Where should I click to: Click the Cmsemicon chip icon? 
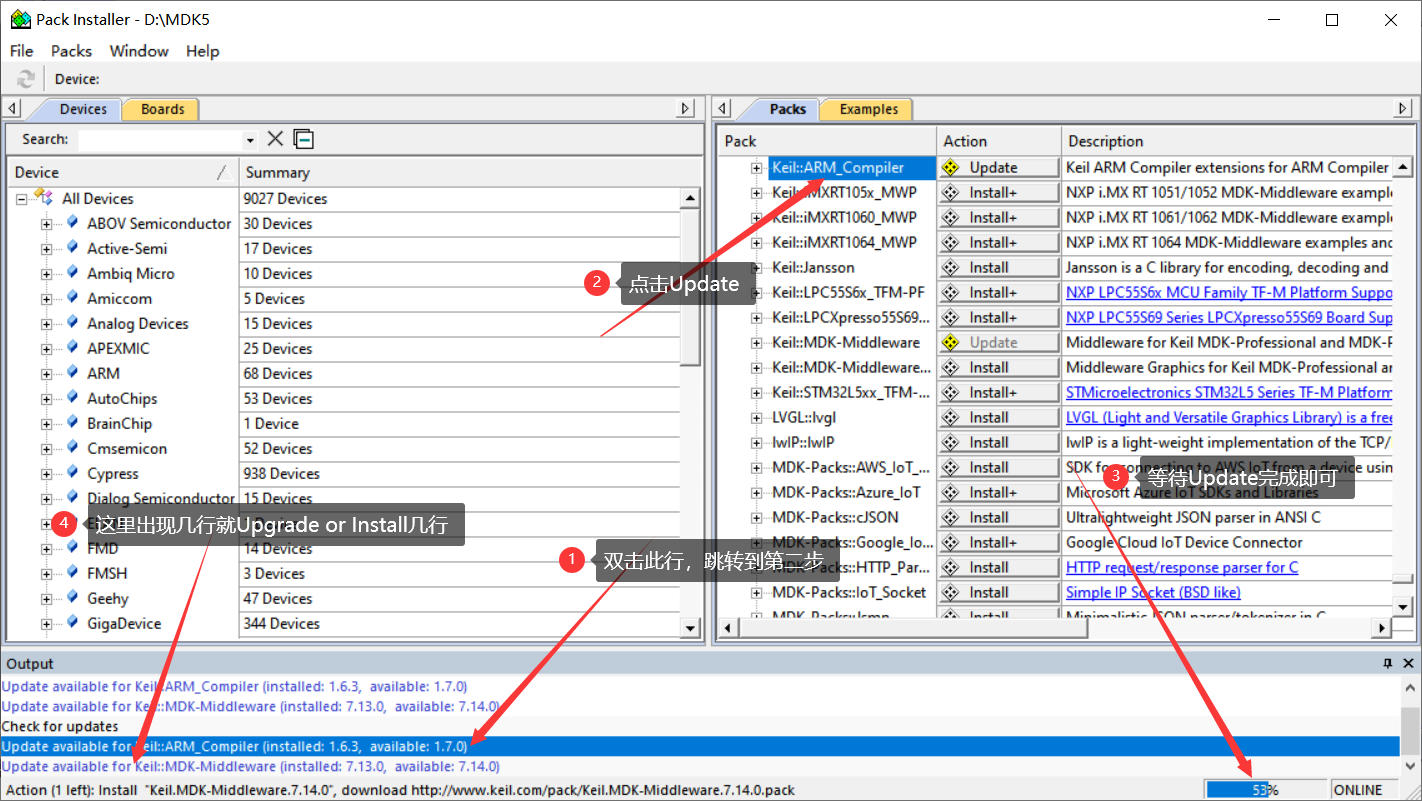pyautogui.click(x=72, y=447)
